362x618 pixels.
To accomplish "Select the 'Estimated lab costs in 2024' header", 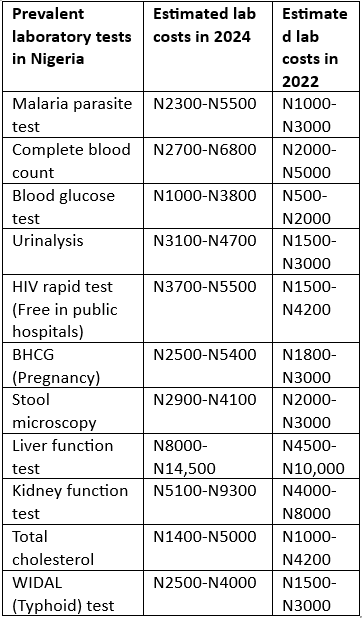I will (208, 47).
